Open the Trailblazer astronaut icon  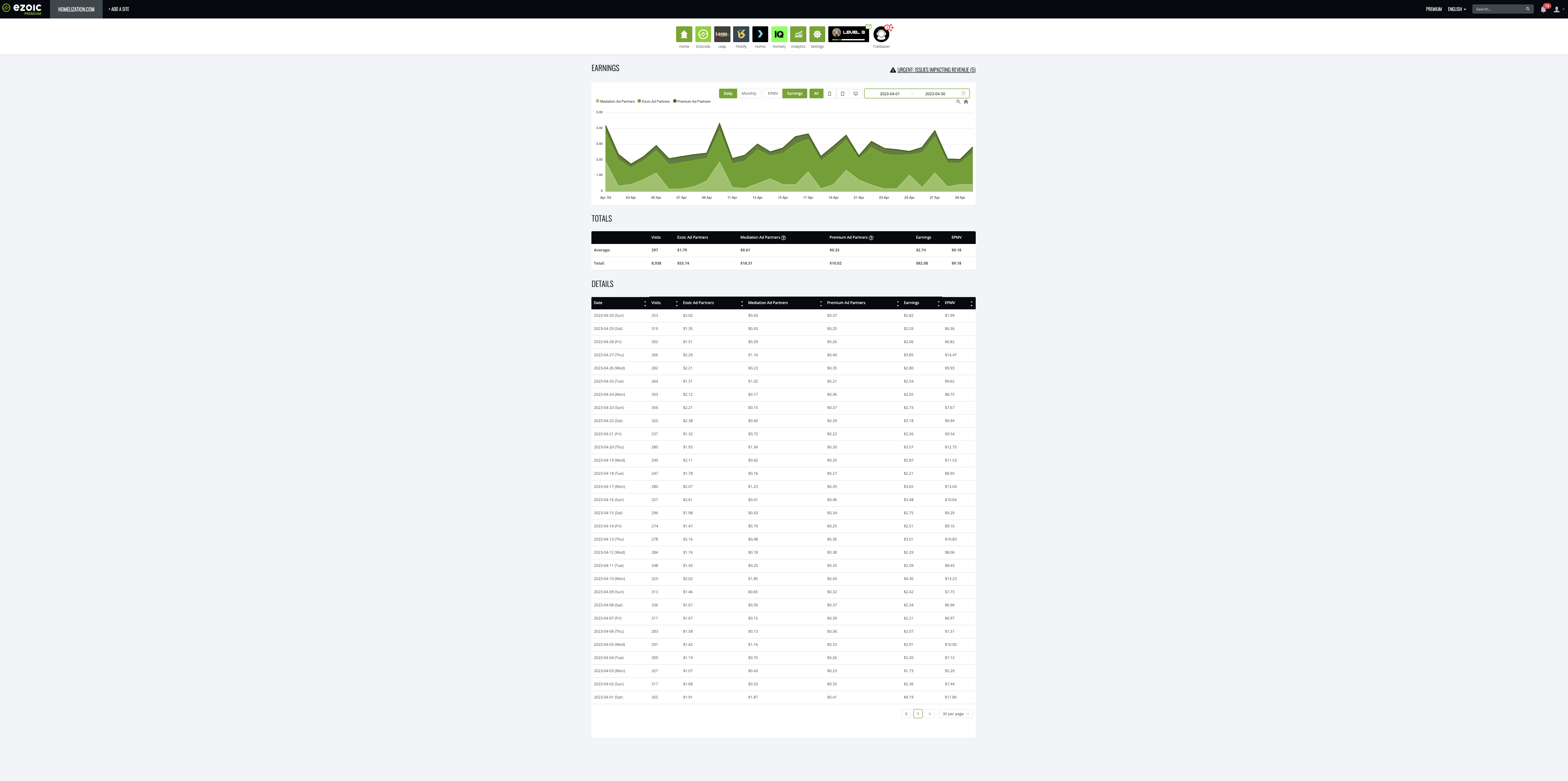(x=881, y=35)
